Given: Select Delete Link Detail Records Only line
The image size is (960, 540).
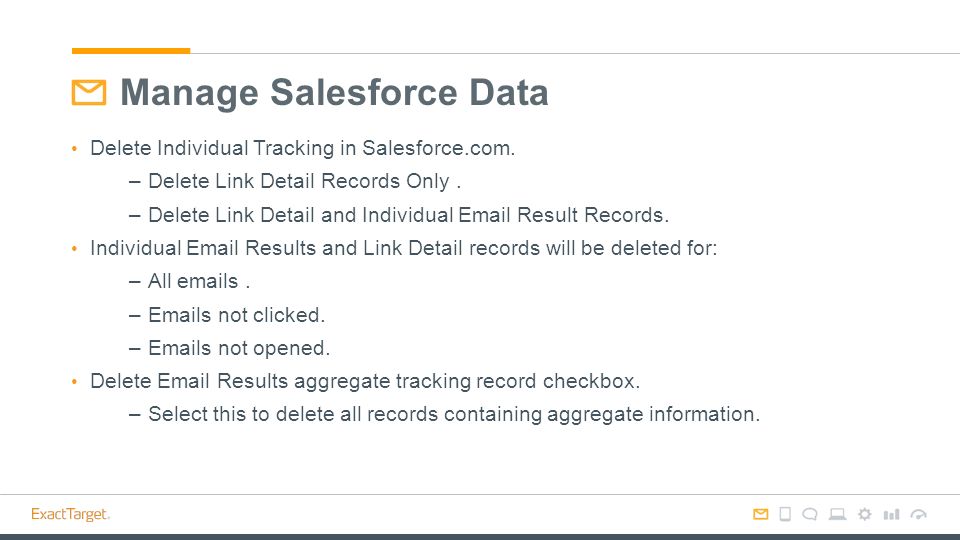Looking at the screenshot, I should click(x=304, y=181).
